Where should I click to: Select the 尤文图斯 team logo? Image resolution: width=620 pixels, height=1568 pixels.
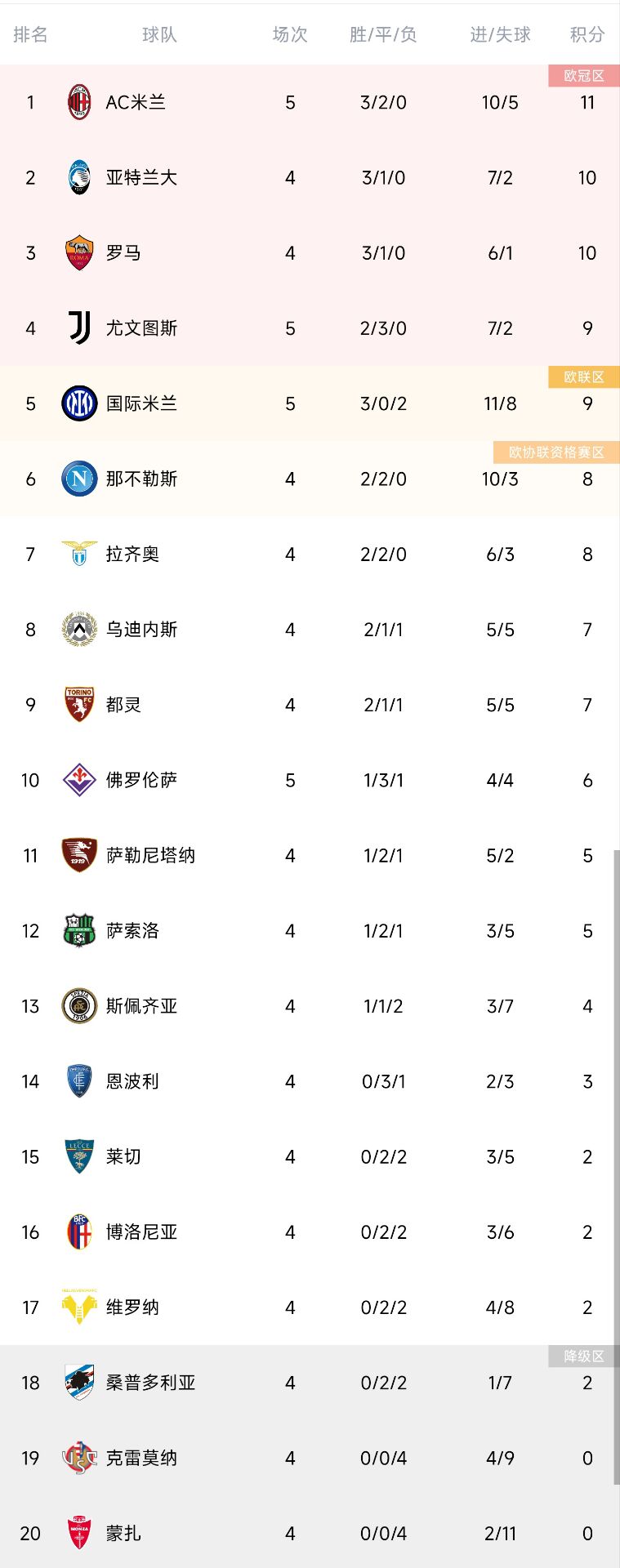click(x=79, y=327)
